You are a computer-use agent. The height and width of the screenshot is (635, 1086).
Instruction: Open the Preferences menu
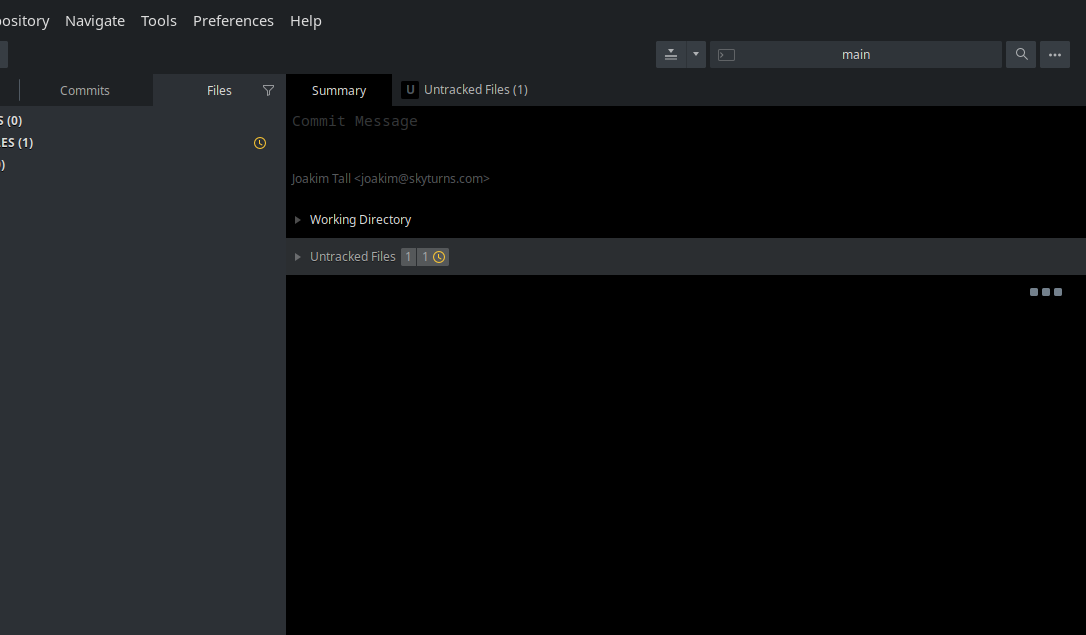233,20
